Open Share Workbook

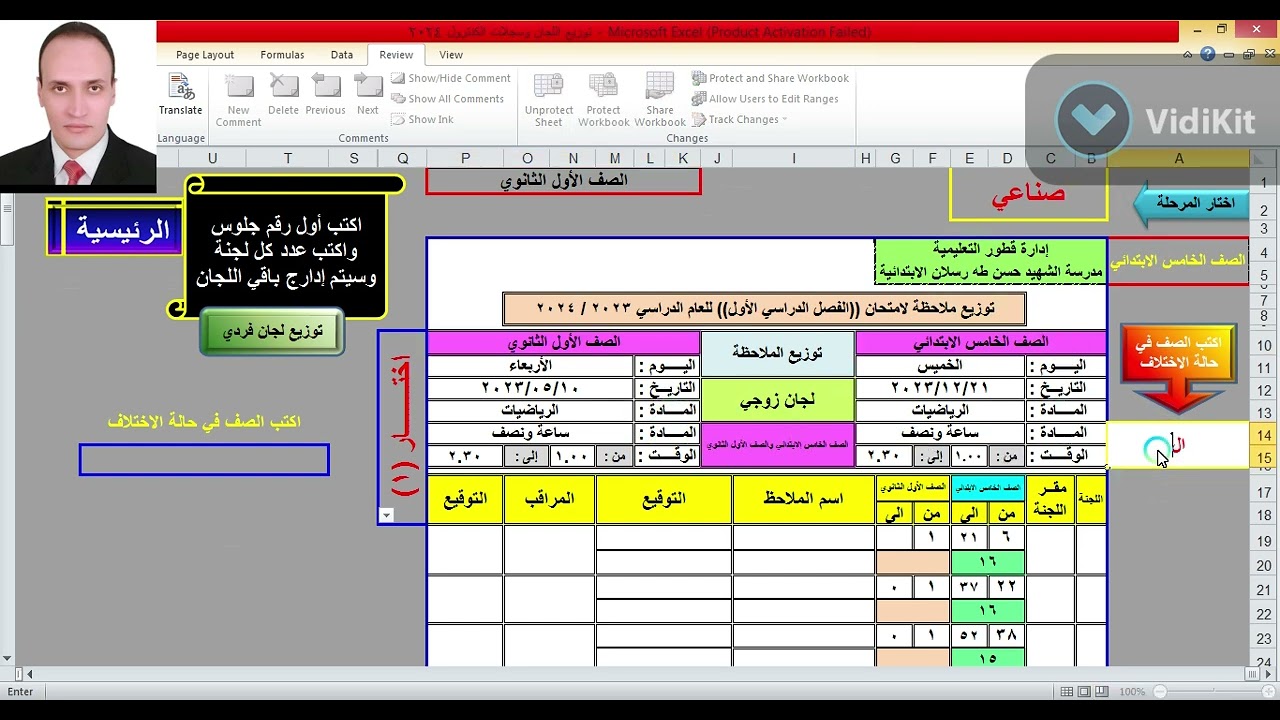(660, 100)
